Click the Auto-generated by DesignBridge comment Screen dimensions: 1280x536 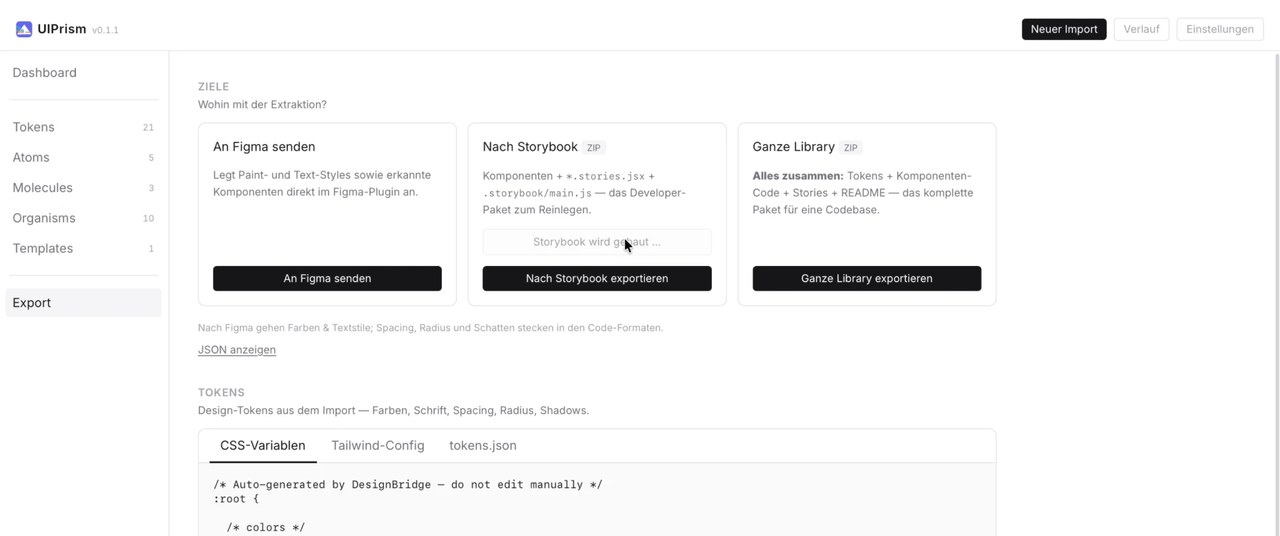coord(408,485)
